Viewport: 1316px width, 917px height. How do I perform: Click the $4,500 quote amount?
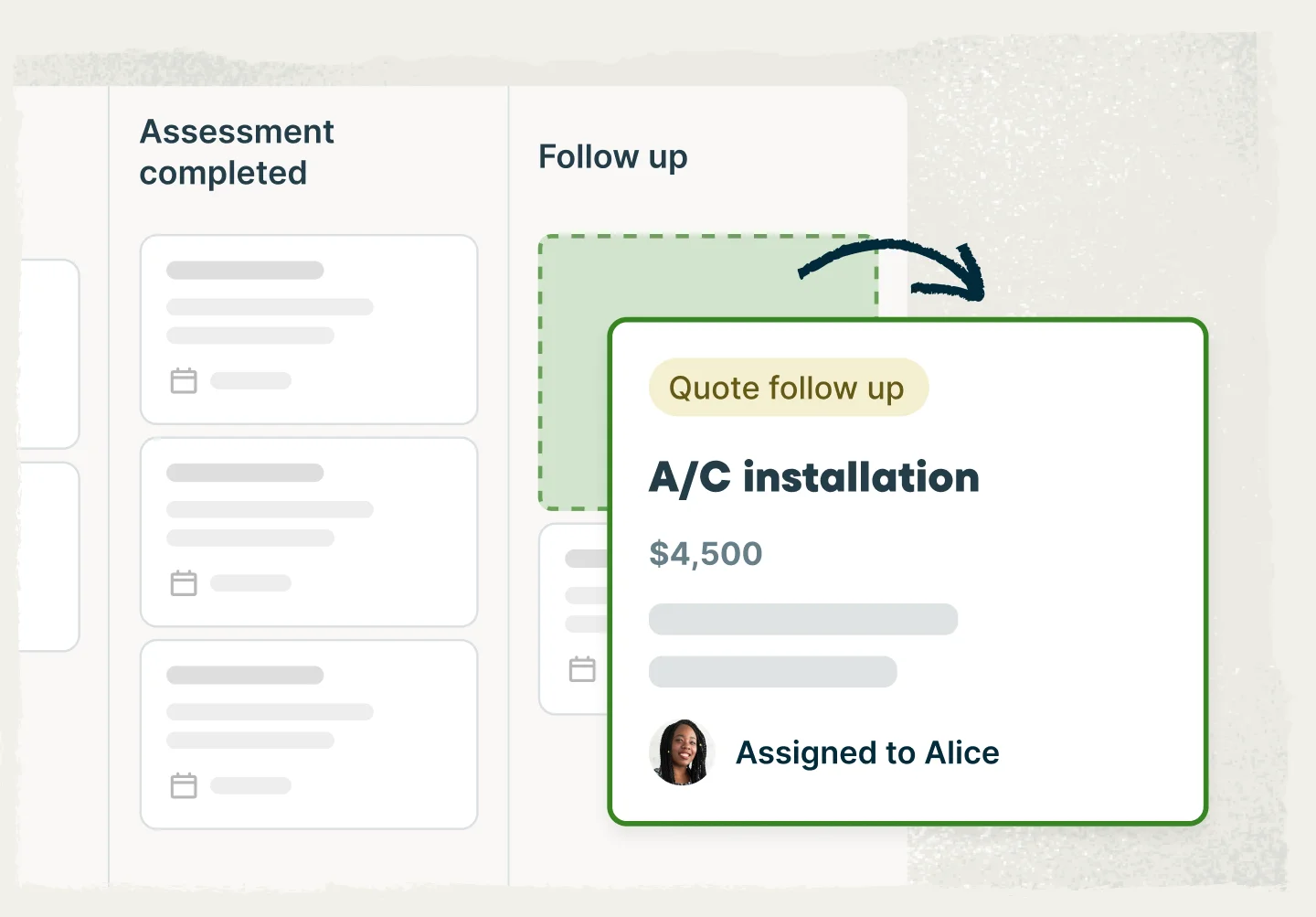(706, 554)
